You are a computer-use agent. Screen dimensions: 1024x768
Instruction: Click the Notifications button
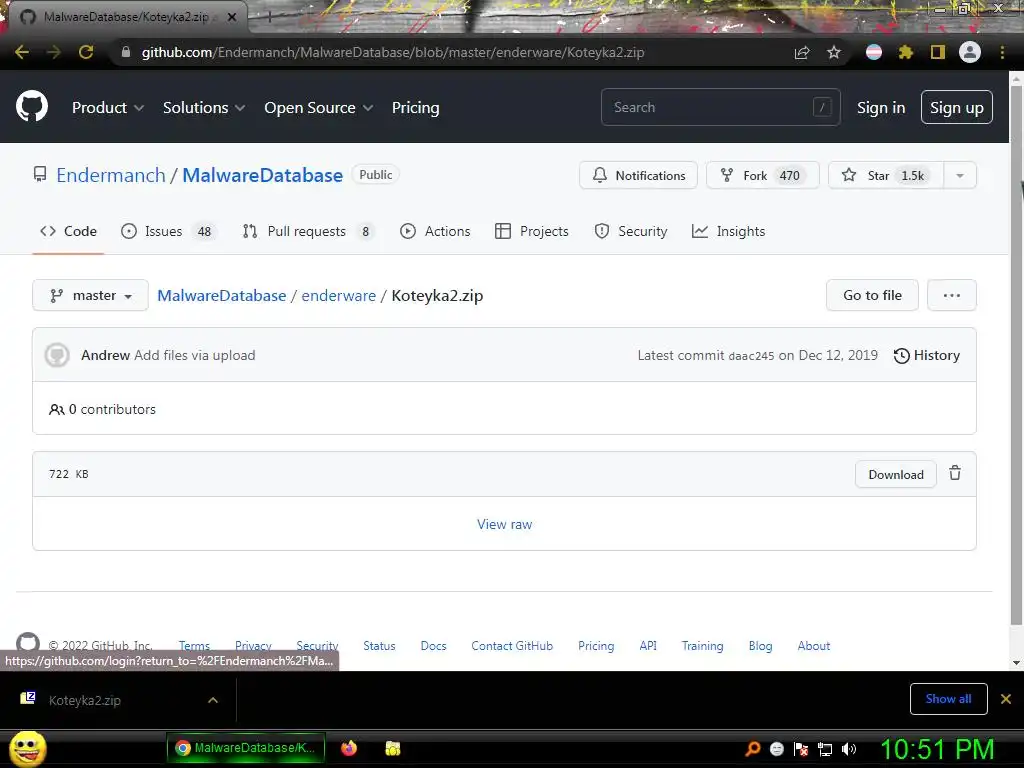coord(639,175)
